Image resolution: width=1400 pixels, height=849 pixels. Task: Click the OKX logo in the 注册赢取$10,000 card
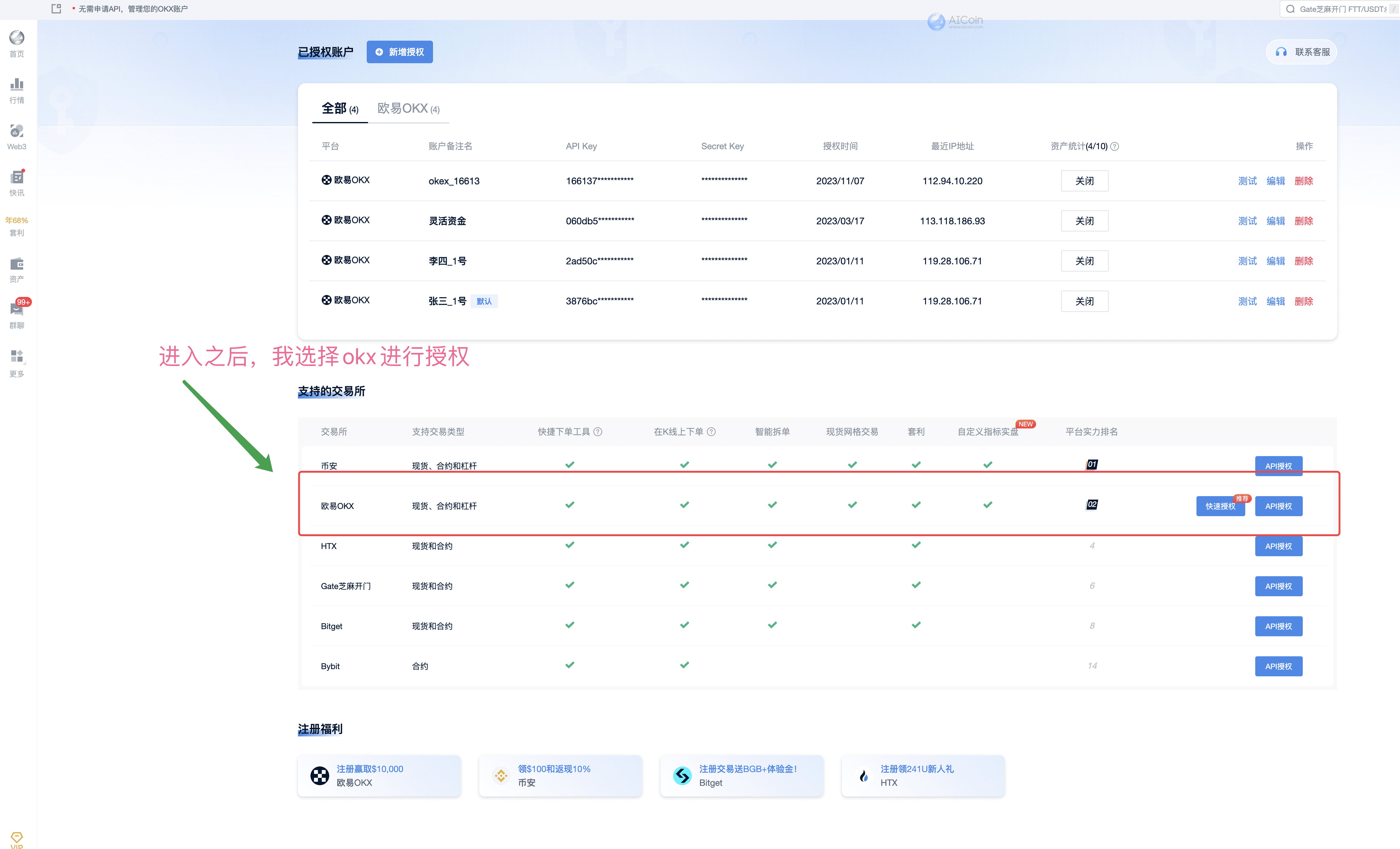(319, 776)
